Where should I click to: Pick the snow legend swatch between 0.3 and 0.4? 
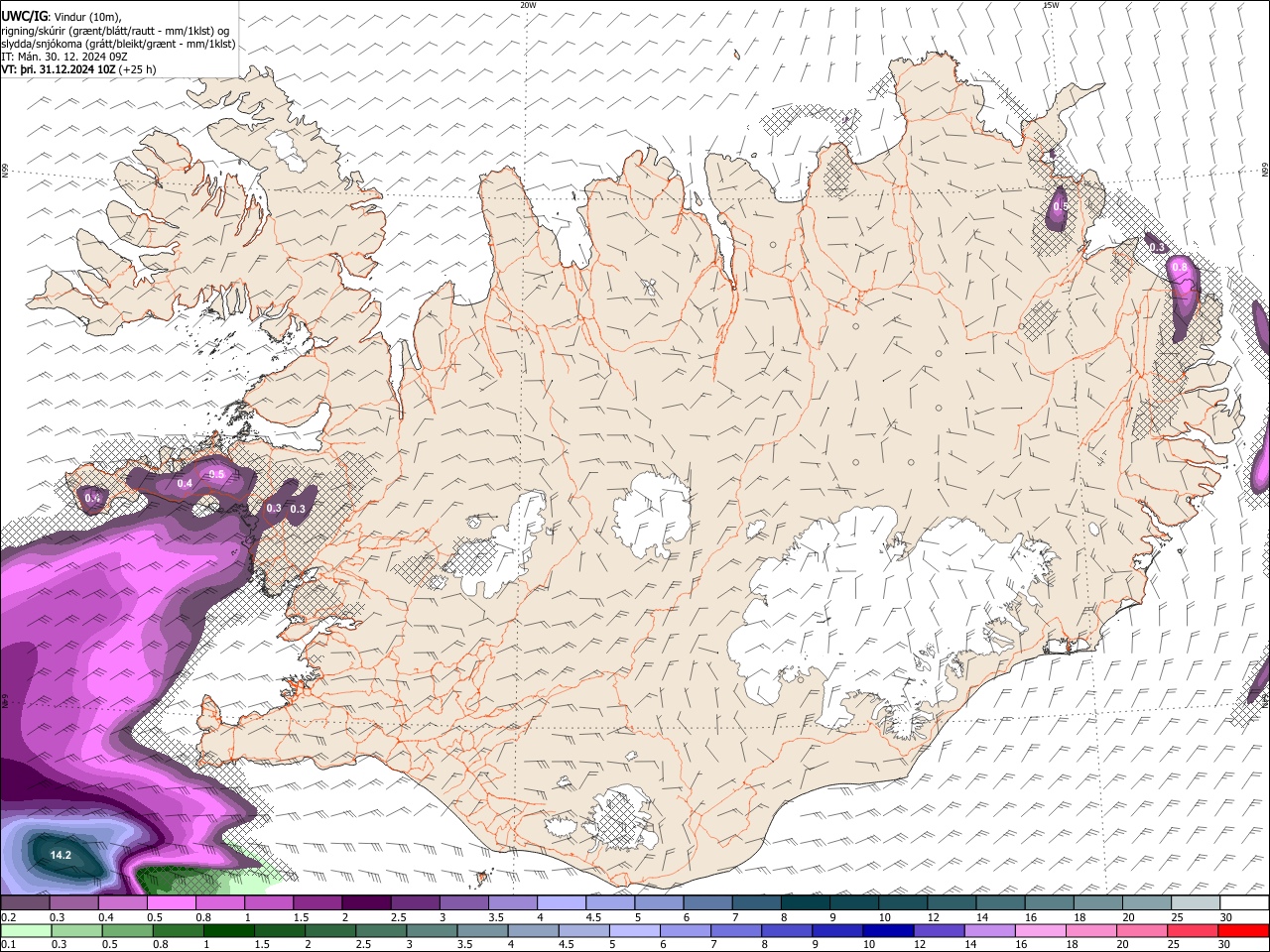point(73,903)
